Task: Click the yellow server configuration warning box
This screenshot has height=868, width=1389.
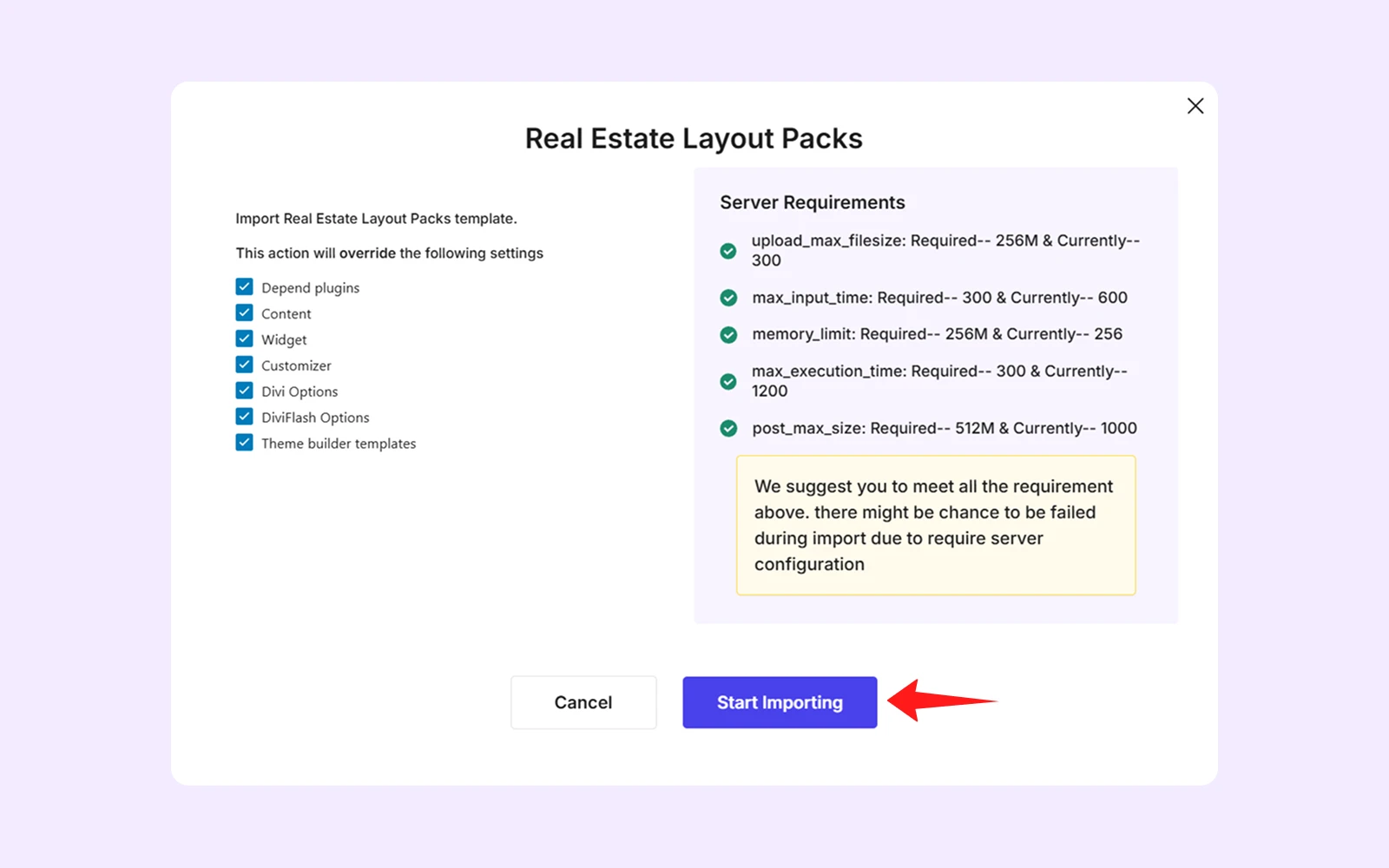Action: point(936,525)
